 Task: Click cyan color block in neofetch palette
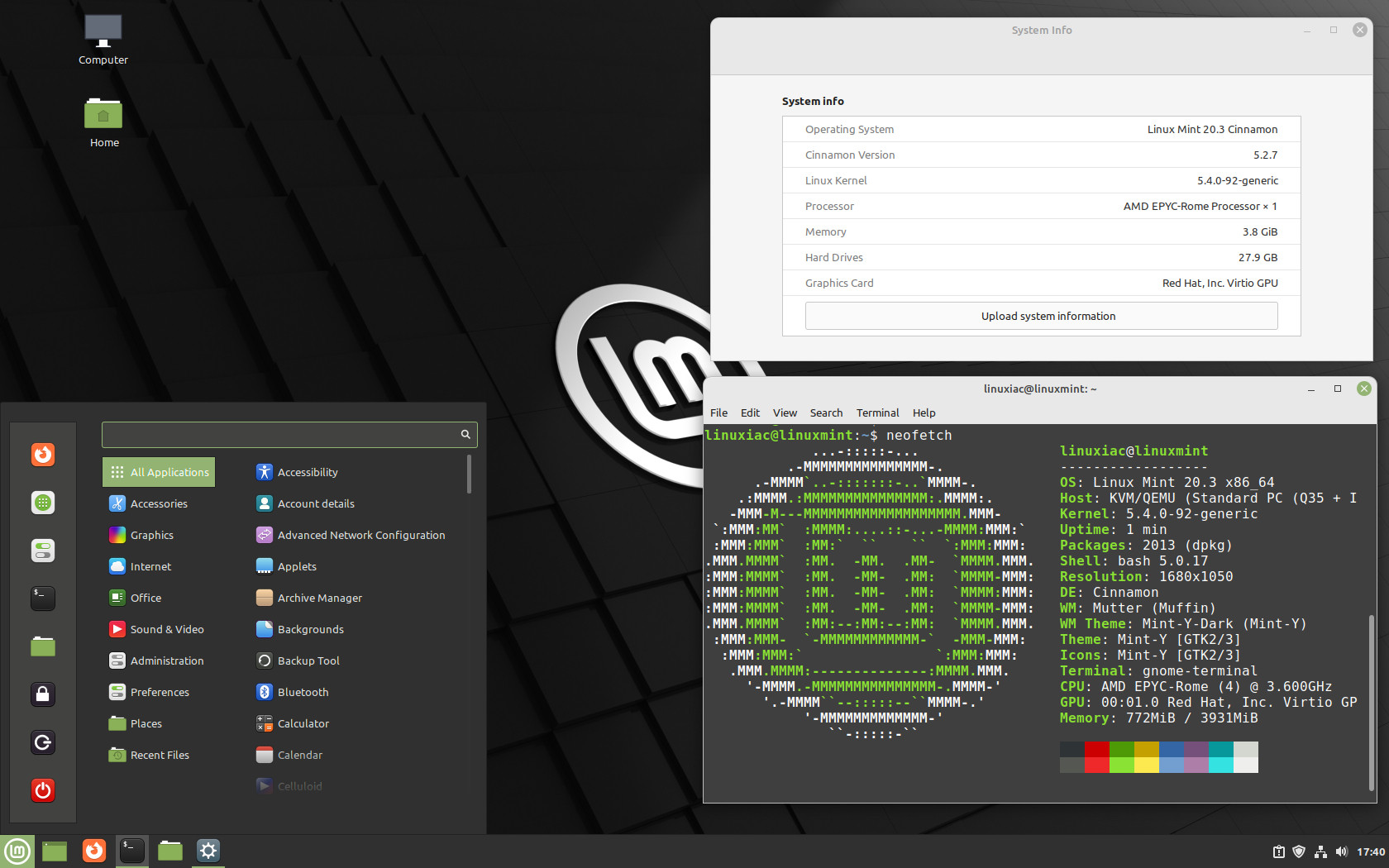coord(1221,757)
